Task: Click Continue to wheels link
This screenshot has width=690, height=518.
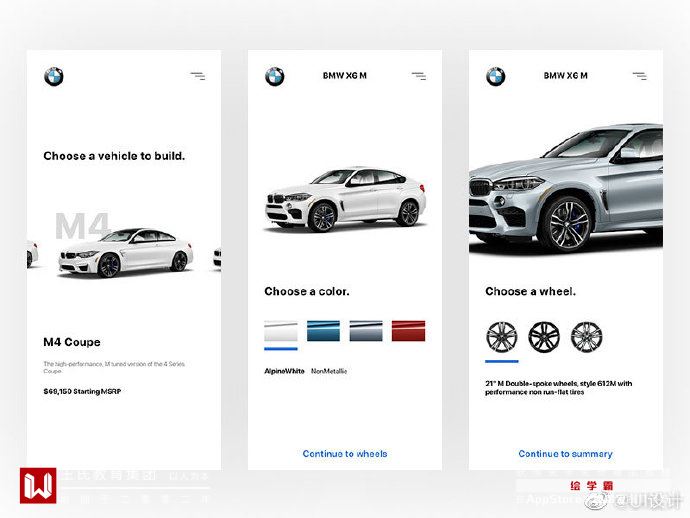Action: tap(345, 454)
